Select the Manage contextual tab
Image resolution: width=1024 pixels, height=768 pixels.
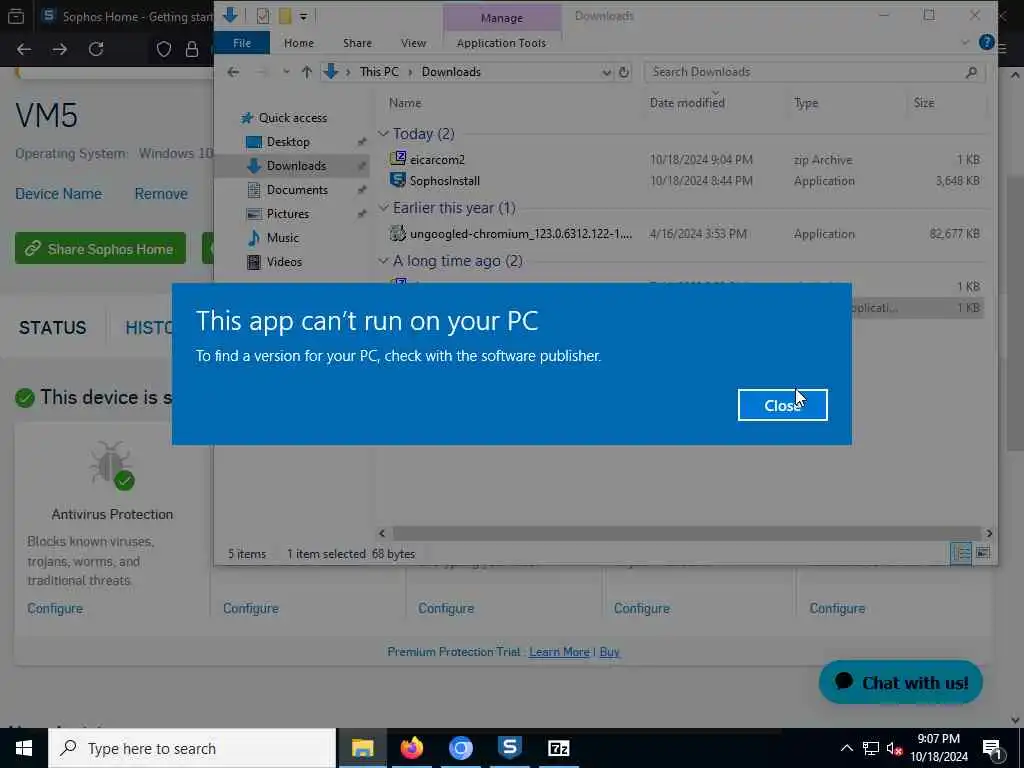pyautogui.click(x=502, y=18)
